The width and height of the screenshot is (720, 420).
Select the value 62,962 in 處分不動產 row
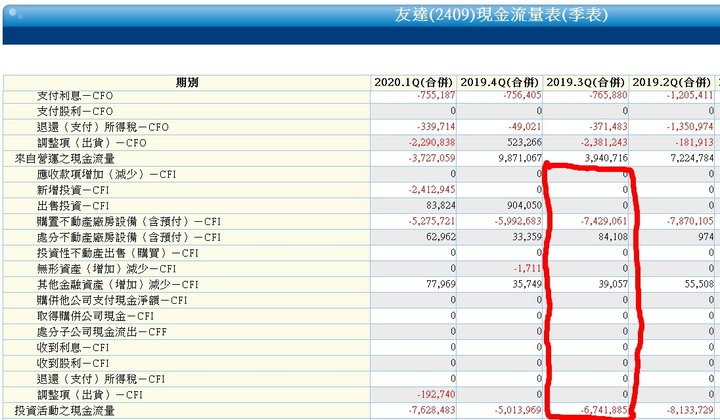pos(441,237)
